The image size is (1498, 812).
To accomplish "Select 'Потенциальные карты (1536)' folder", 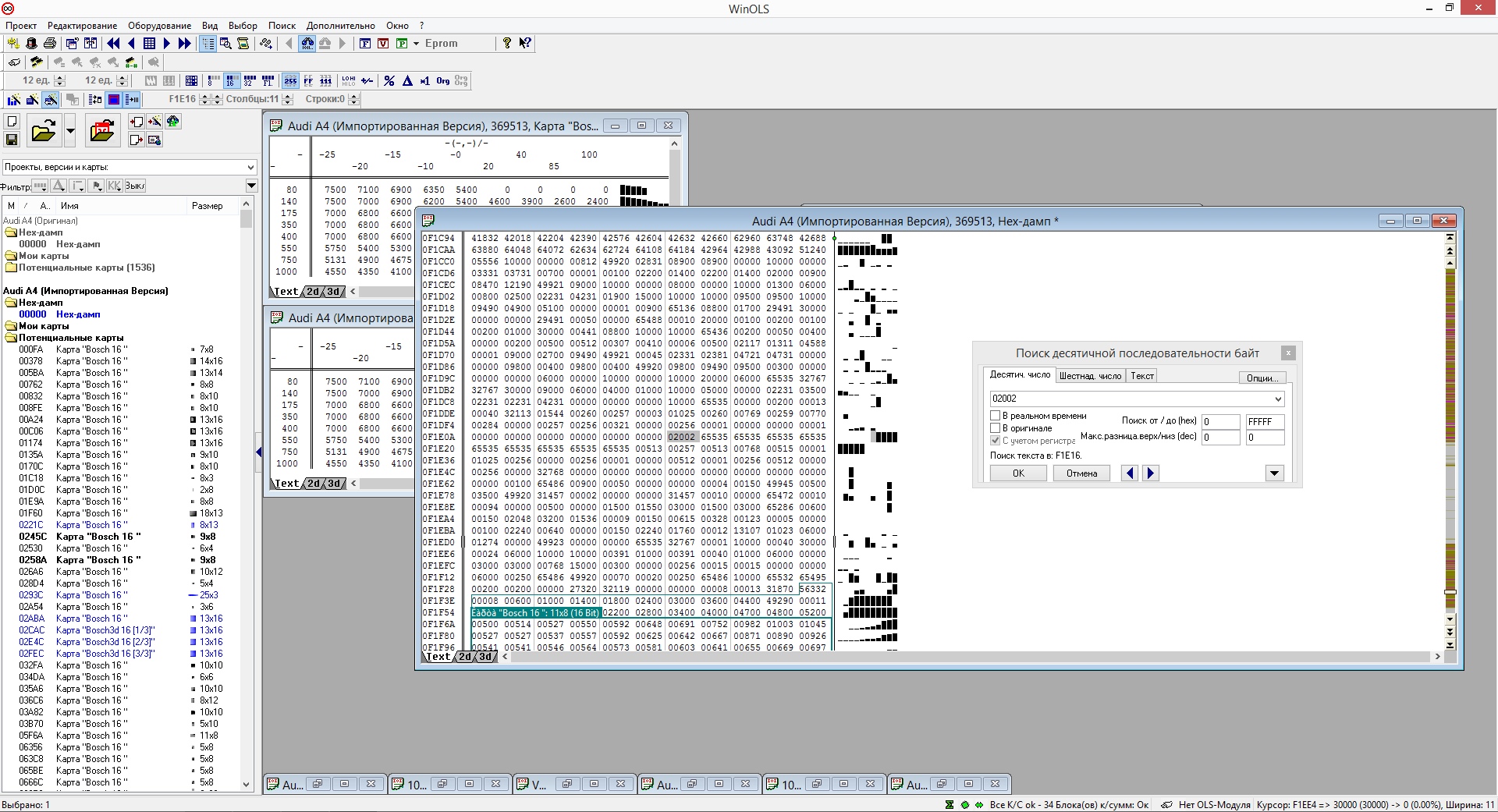I will (86, 268).
